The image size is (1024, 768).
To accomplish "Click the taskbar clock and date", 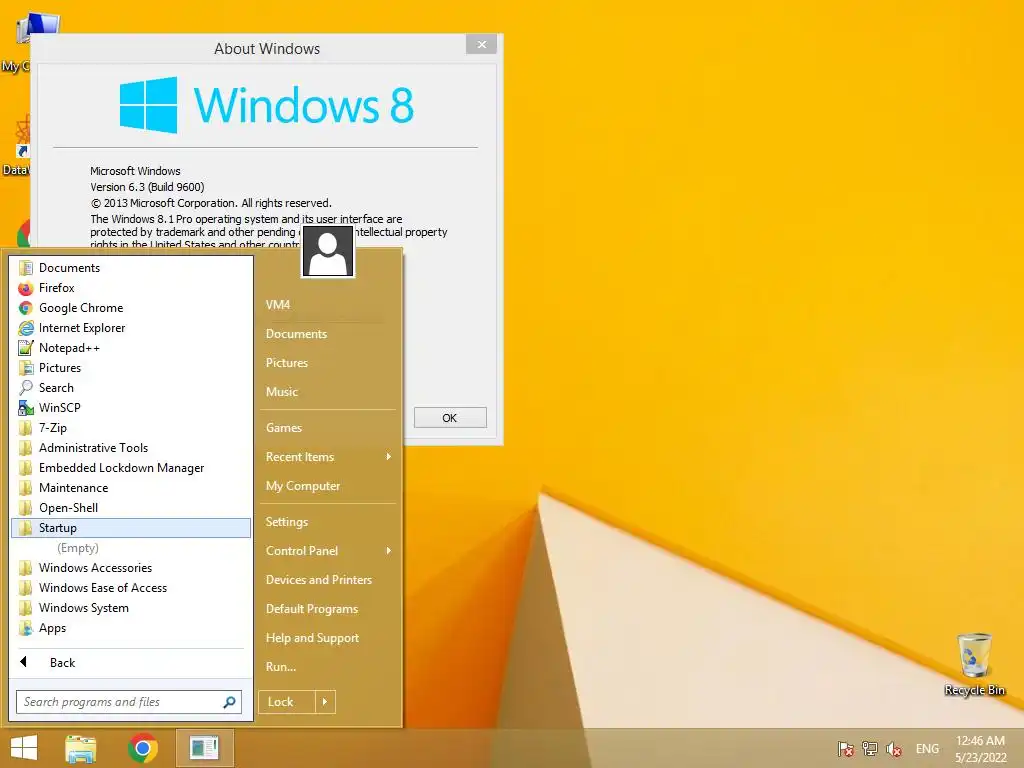I will tap(981, 748).
